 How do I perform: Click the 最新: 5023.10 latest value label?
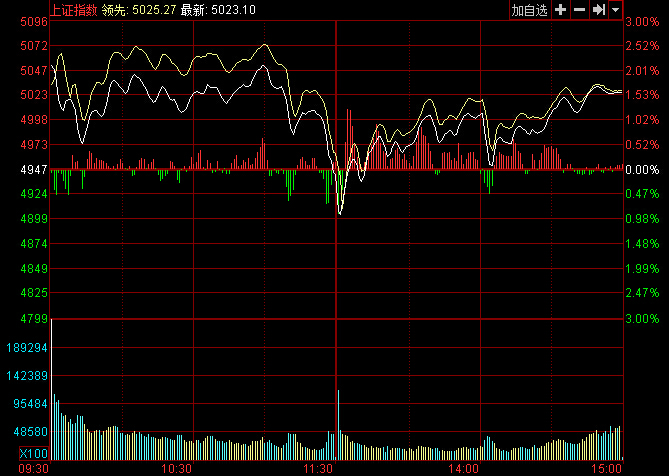point(217,10)
